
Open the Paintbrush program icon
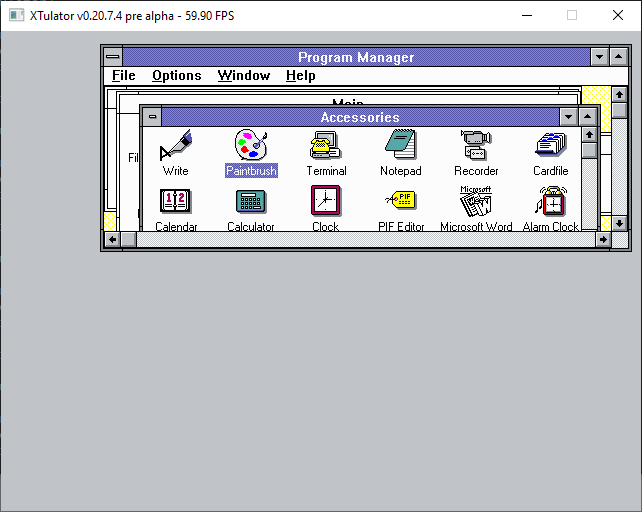(251, 145)
